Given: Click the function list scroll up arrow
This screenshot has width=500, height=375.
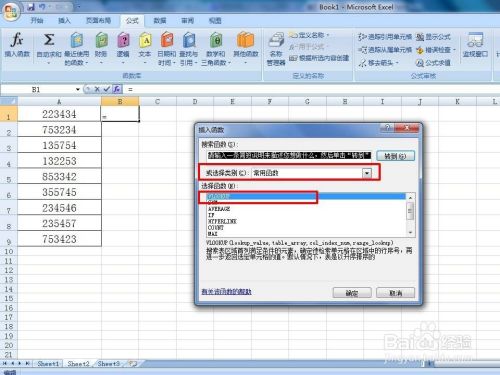Looking at the screenshot, I should (x=410, y=198).
